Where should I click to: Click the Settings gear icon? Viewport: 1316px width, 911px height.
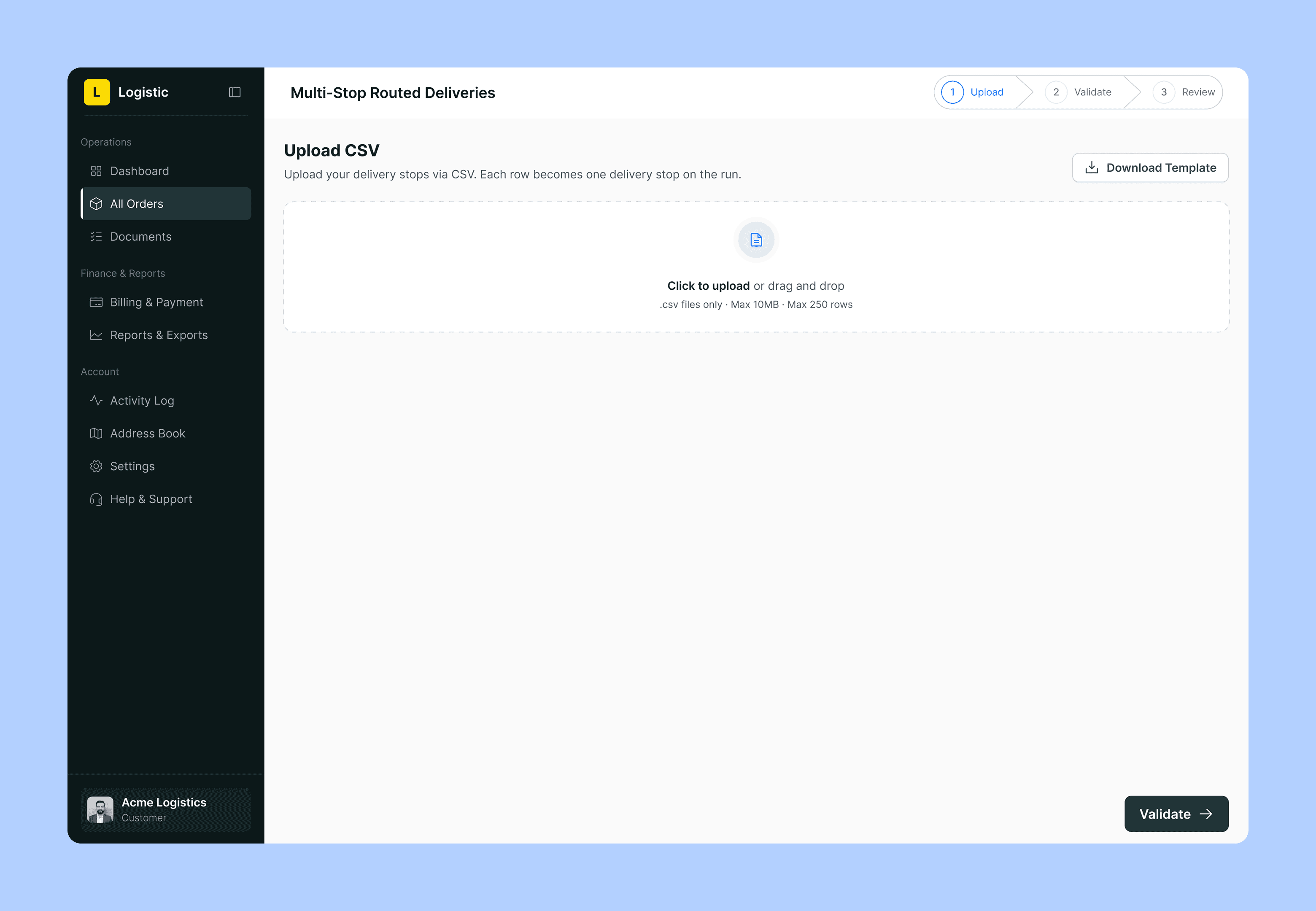96,466
